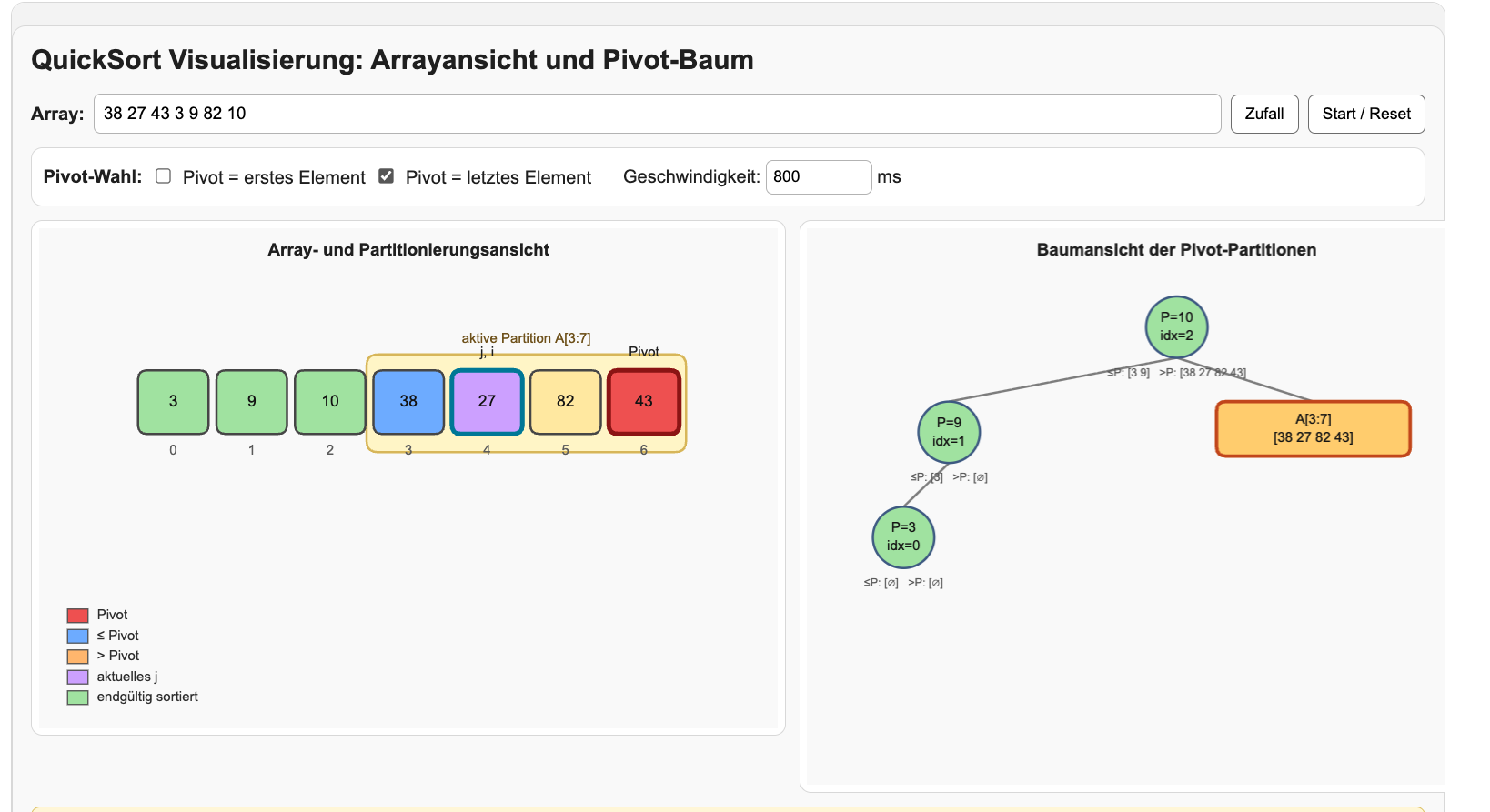The height and width of the screenshot is (812, 1490).
Task: Click the 'Pivot-Wahl:' label
Action: (93, 176)
